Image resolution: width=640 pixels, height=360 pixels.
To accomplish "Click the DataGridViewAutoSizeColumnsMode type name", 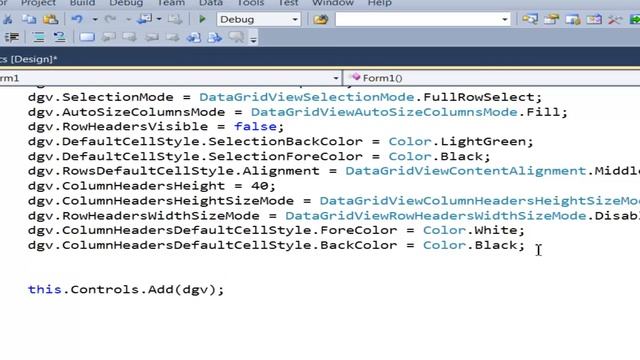I will (384, 112).
